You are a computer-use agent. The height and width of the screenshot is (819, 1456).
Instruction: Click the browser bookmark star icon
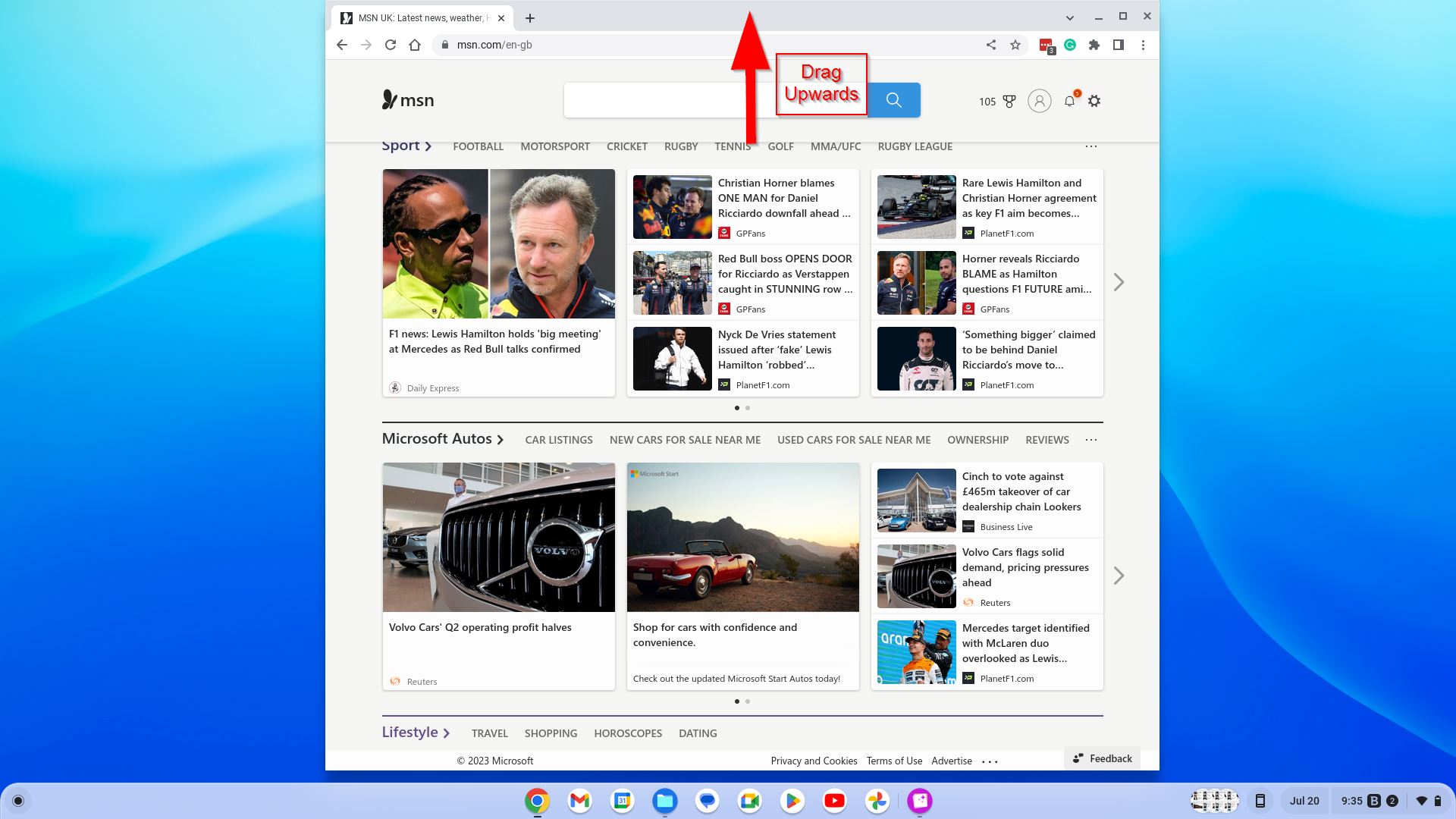click(x=1015, y=45)
